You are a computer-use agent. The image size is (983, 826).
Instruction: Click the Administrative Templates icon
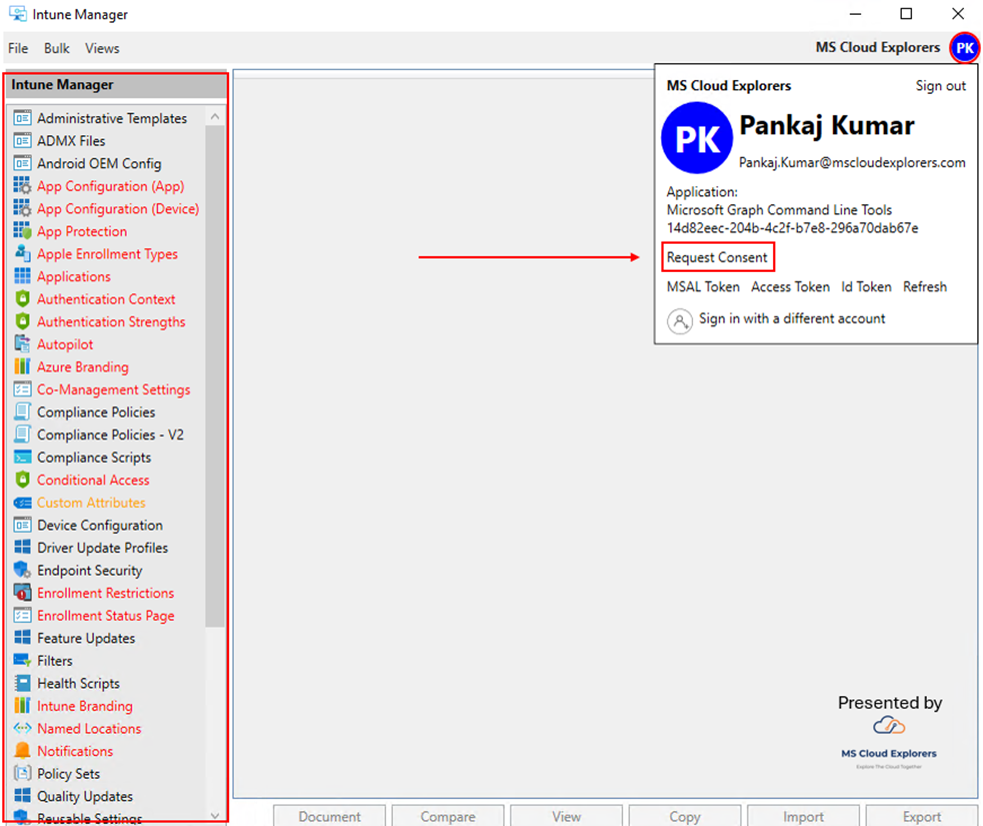coord(22,118)
